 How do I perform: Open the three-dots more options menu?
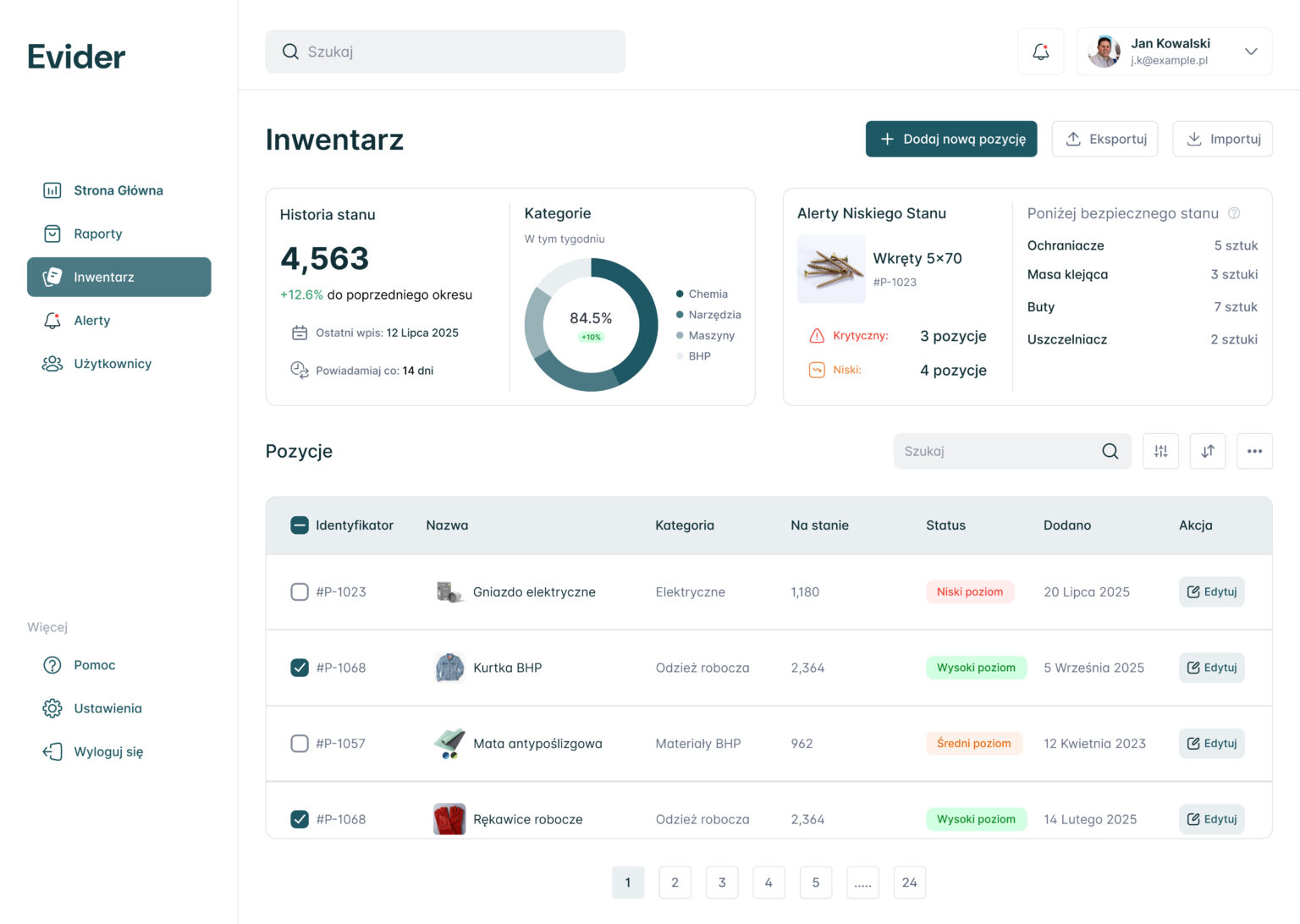point(1254,451)
